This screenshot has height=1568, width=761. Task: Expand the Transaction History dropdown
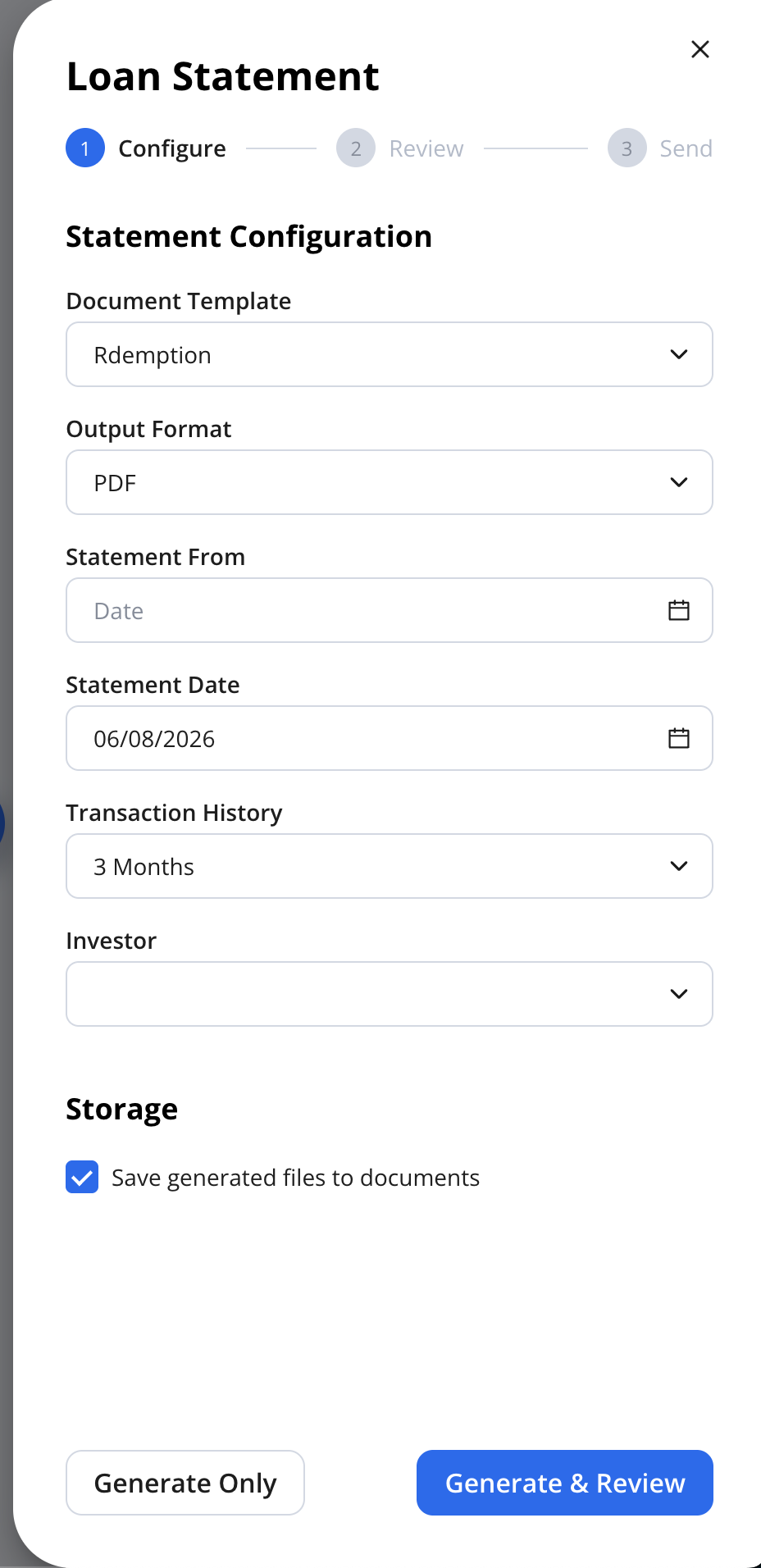390,866
